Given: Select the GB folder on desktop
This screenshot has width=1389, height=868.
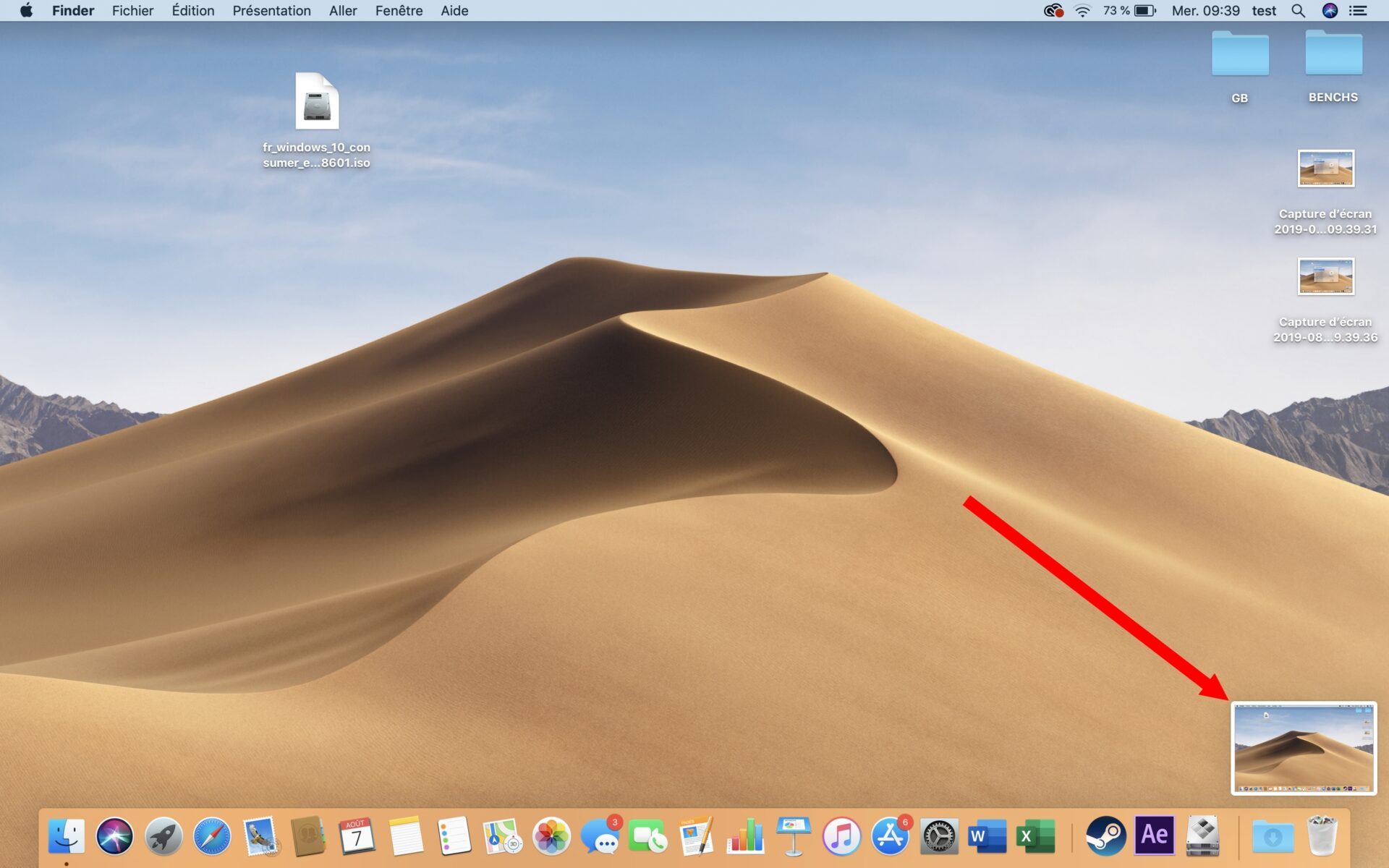Looking at the screenshot, I should tap(1240, 54).
